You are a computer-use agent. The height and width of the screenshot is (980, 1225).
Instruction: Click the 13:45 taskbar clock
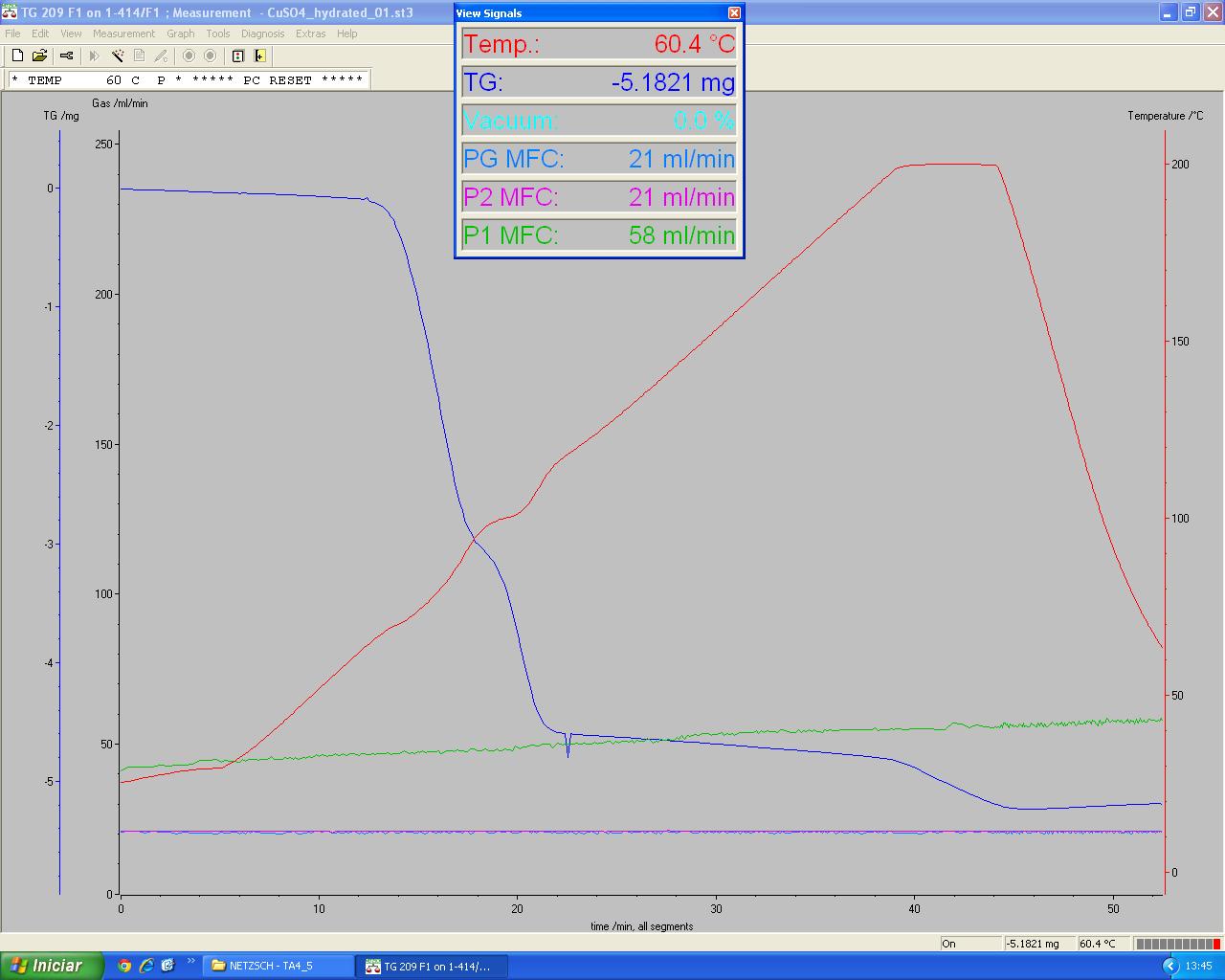pos(1198,967)
